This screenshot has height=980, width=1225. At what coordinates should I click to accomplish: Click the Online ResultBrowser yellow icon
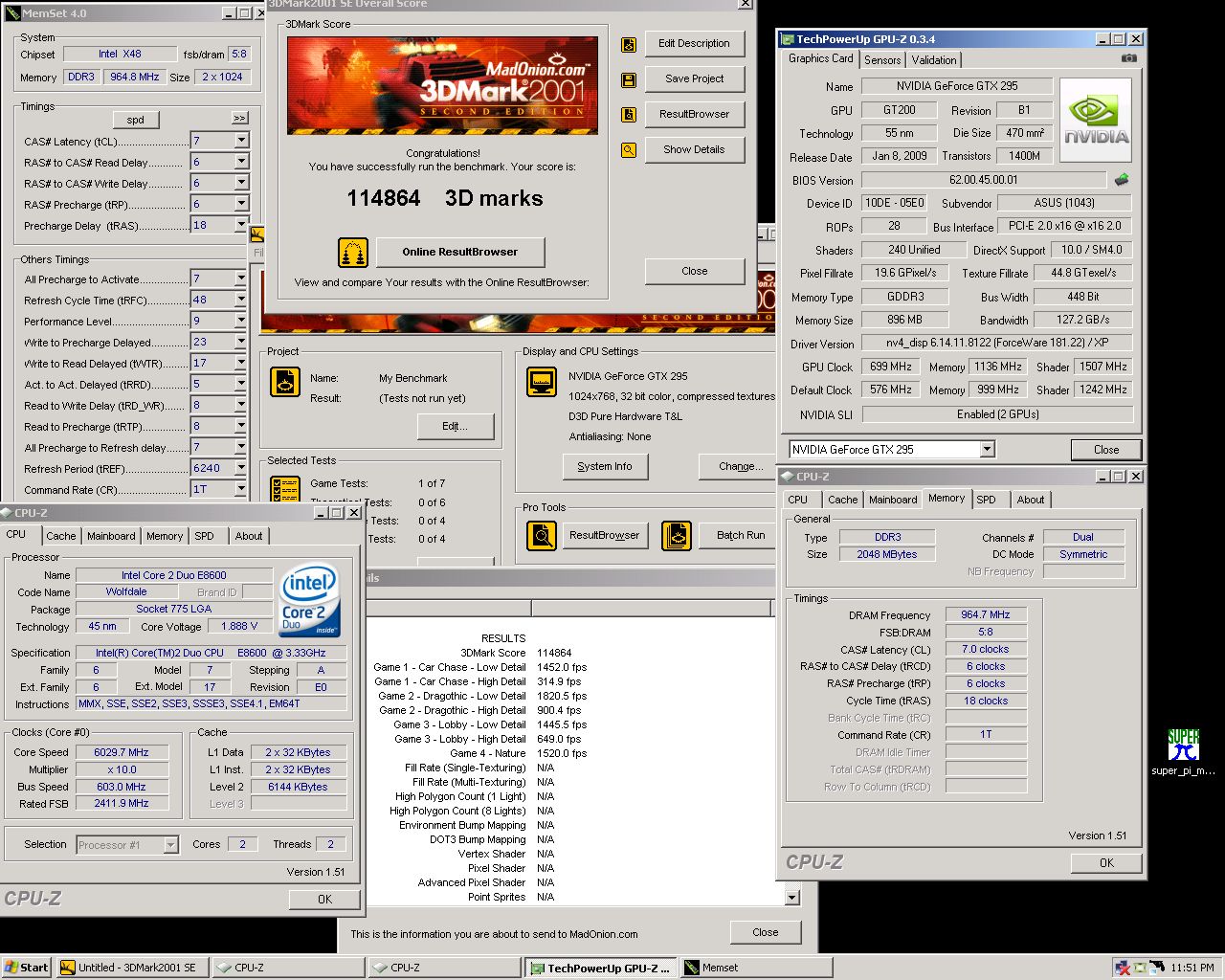tap(353, 253)
